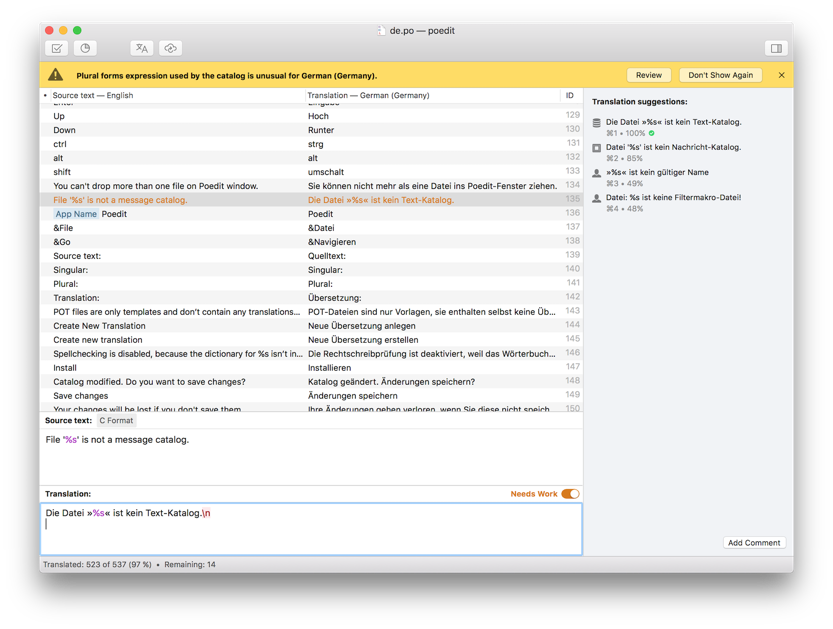Sort entries by the ID column header
Screen dimensions: 833x629
click(570, 96)
